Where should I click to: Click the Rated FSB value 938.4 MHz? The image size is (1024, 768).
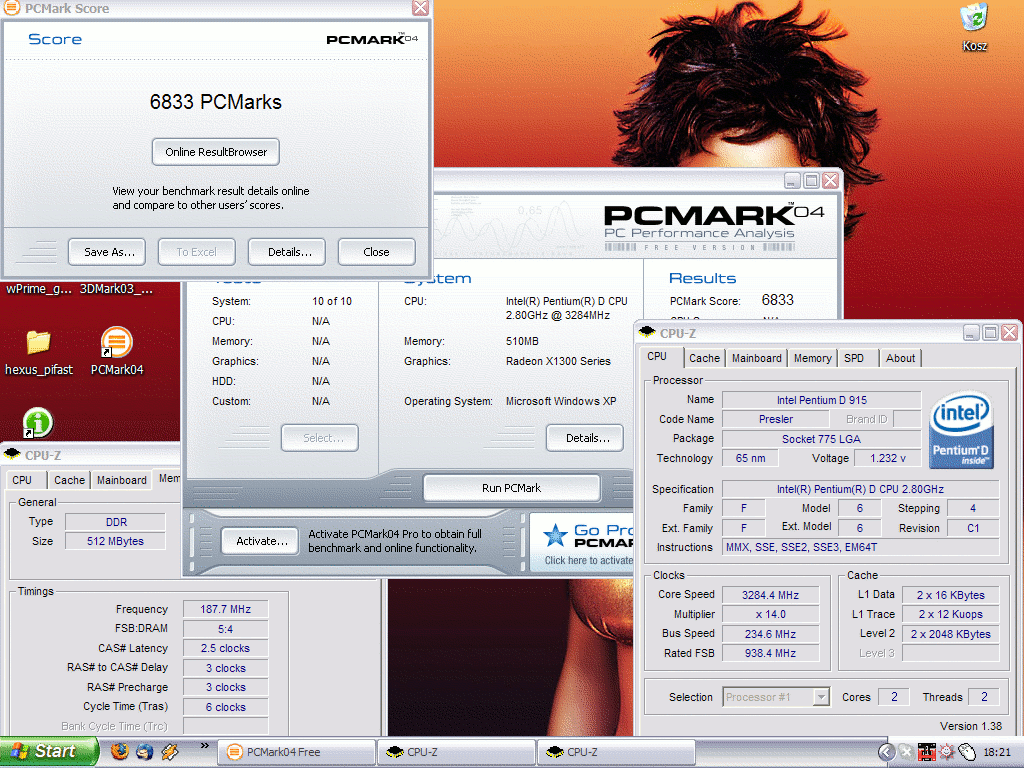tap(770, 652)
